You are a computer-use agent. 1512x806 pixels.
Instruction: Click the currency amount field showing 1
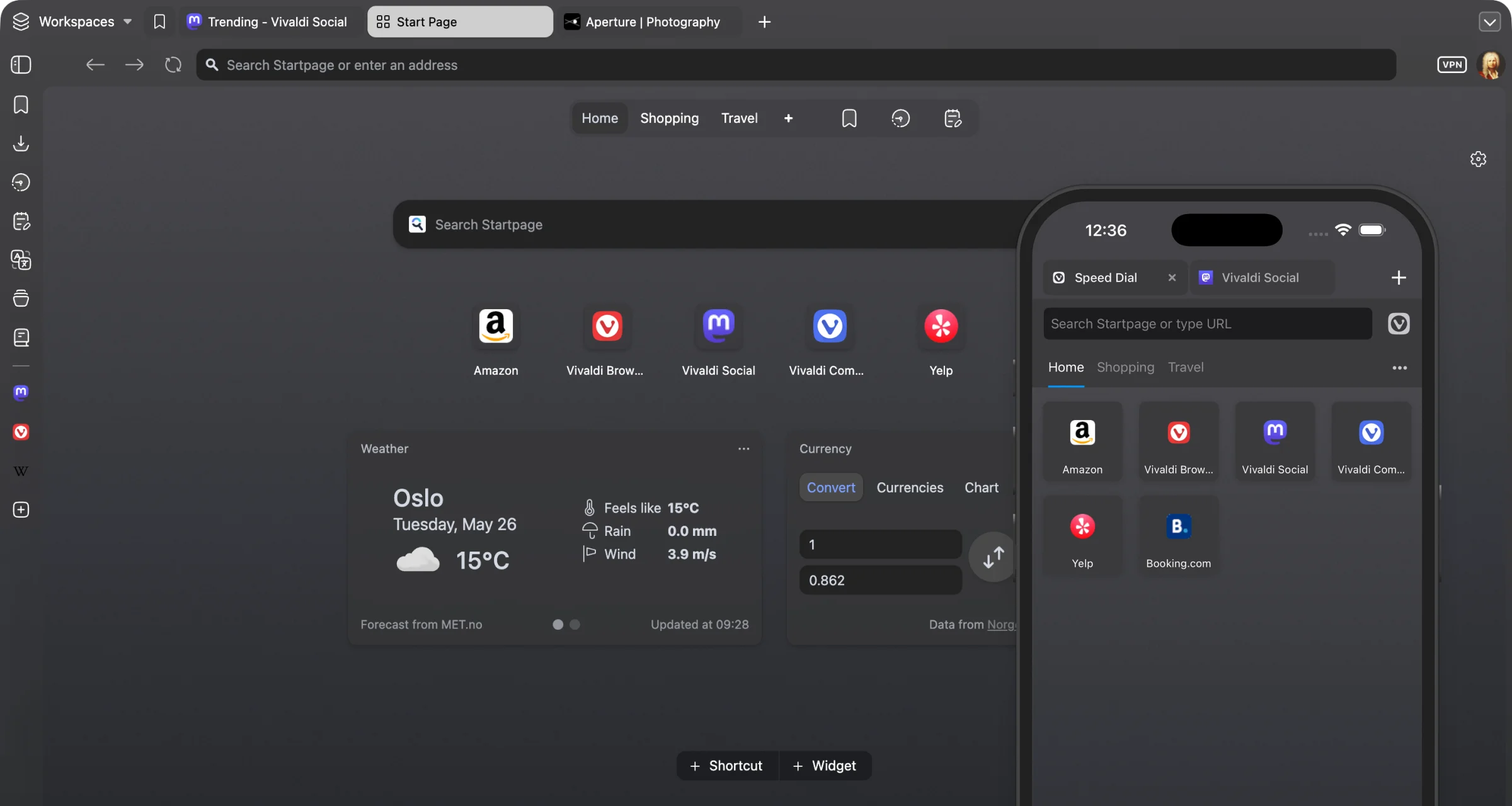point(881,544)
